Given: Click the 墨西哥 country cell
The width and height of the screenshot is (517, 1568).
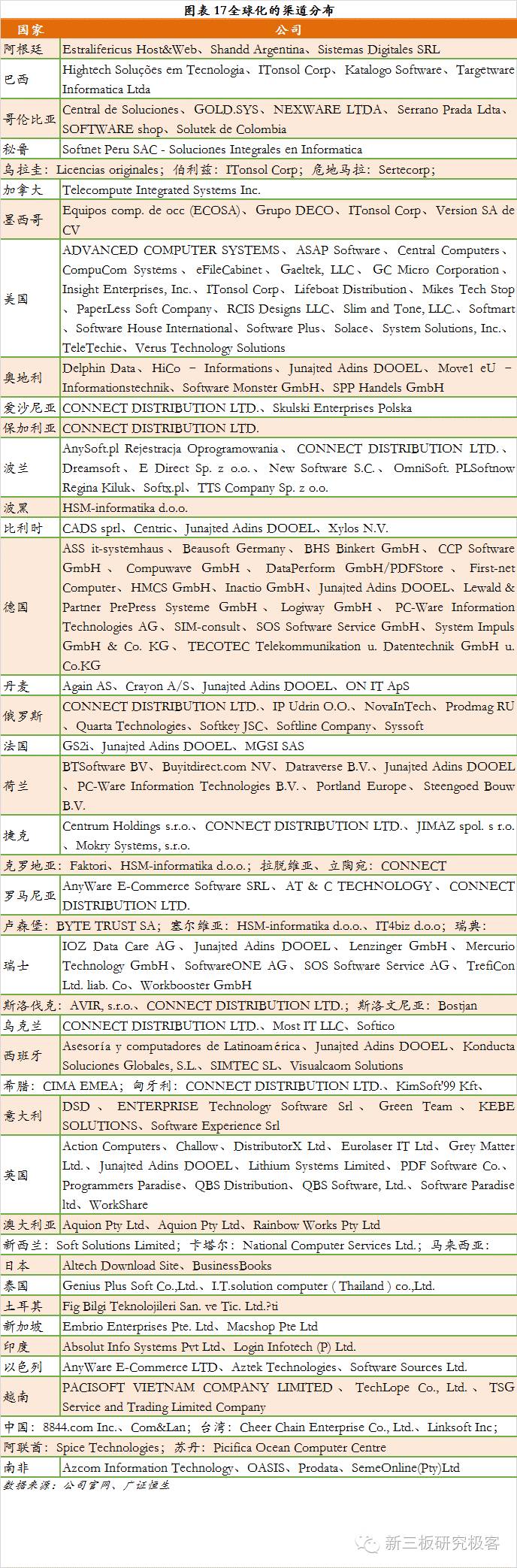Looking at the screenshot, I should coord(30,219).
